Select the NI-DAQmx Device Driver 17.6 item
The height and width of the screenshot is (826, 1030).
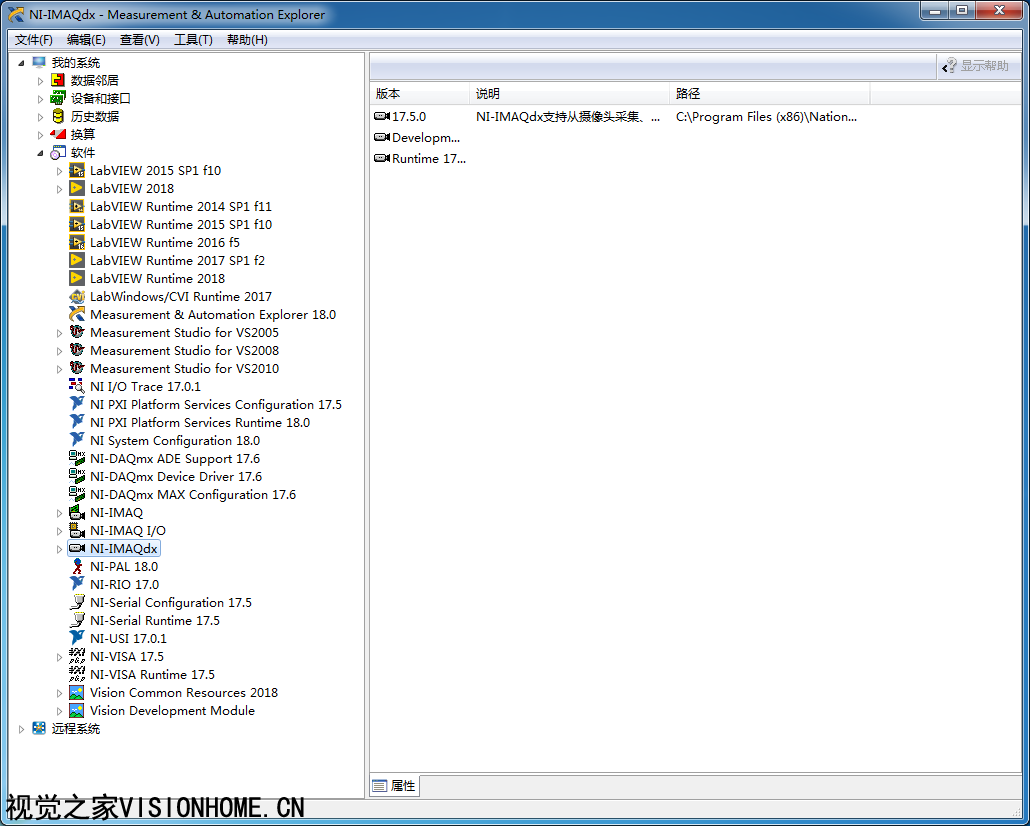click(x=176, y=477)
